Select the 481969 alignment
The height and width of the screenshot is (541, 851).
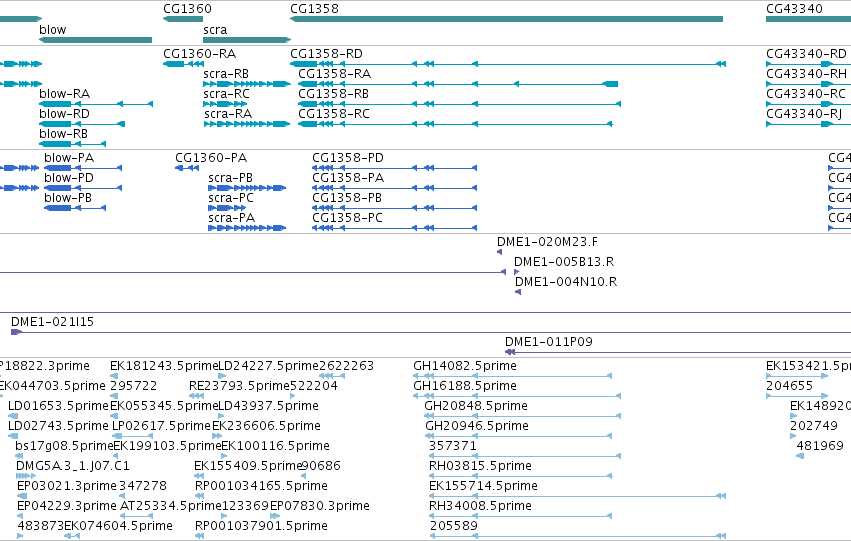800,456
